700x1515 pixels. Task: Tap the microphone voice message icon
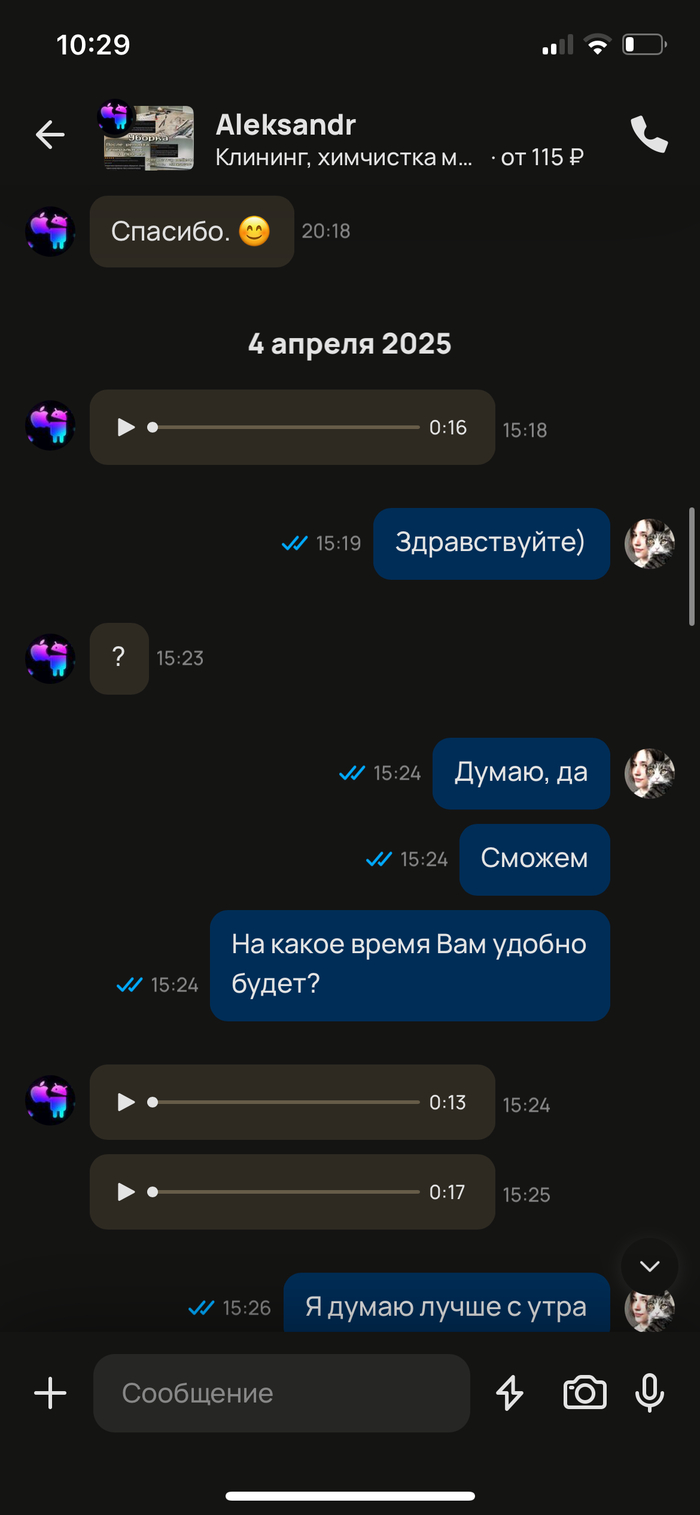(x=650, y=1392)
